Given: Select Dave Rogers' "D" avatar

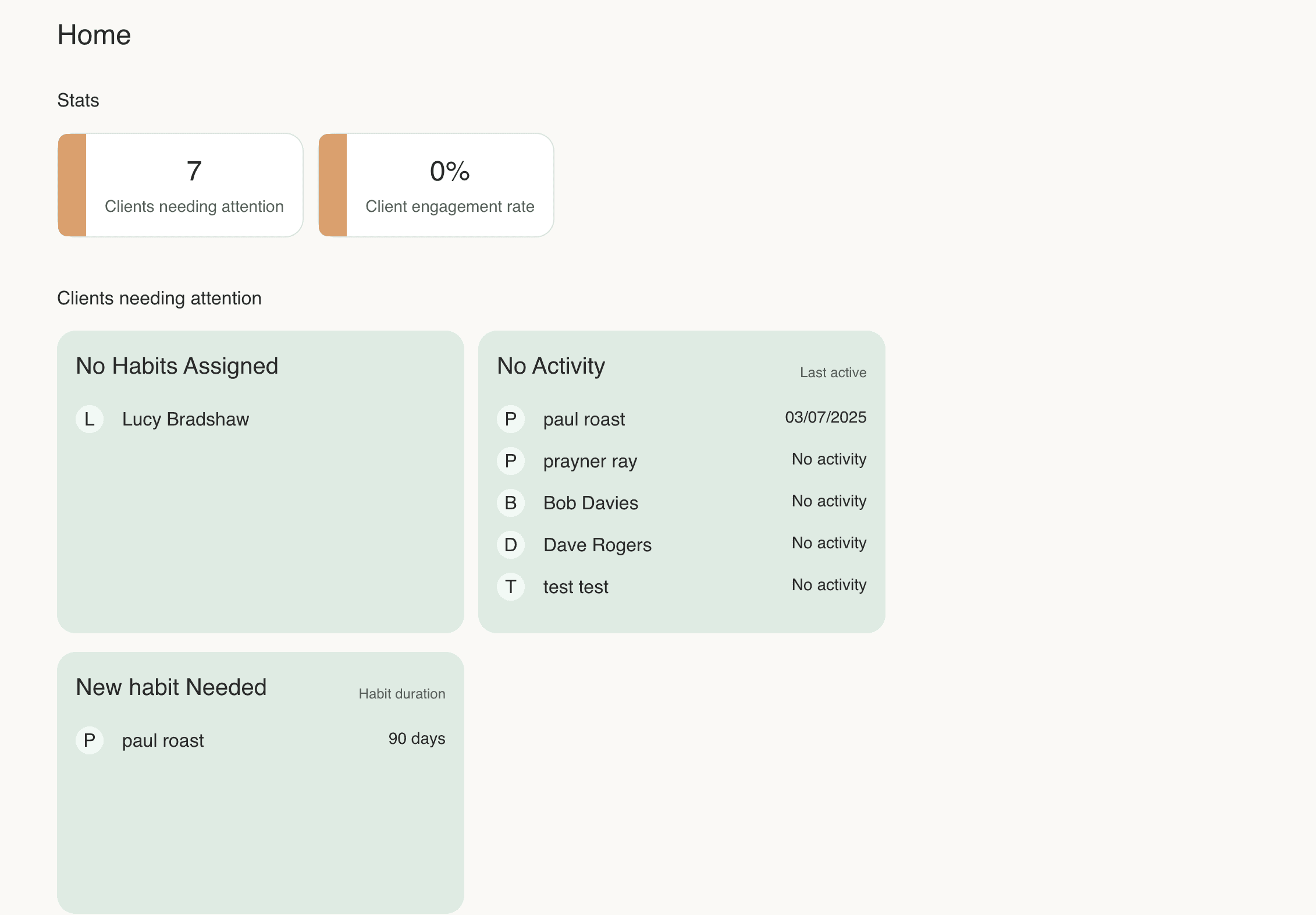Looking at the screenshot, I should 511,545.
